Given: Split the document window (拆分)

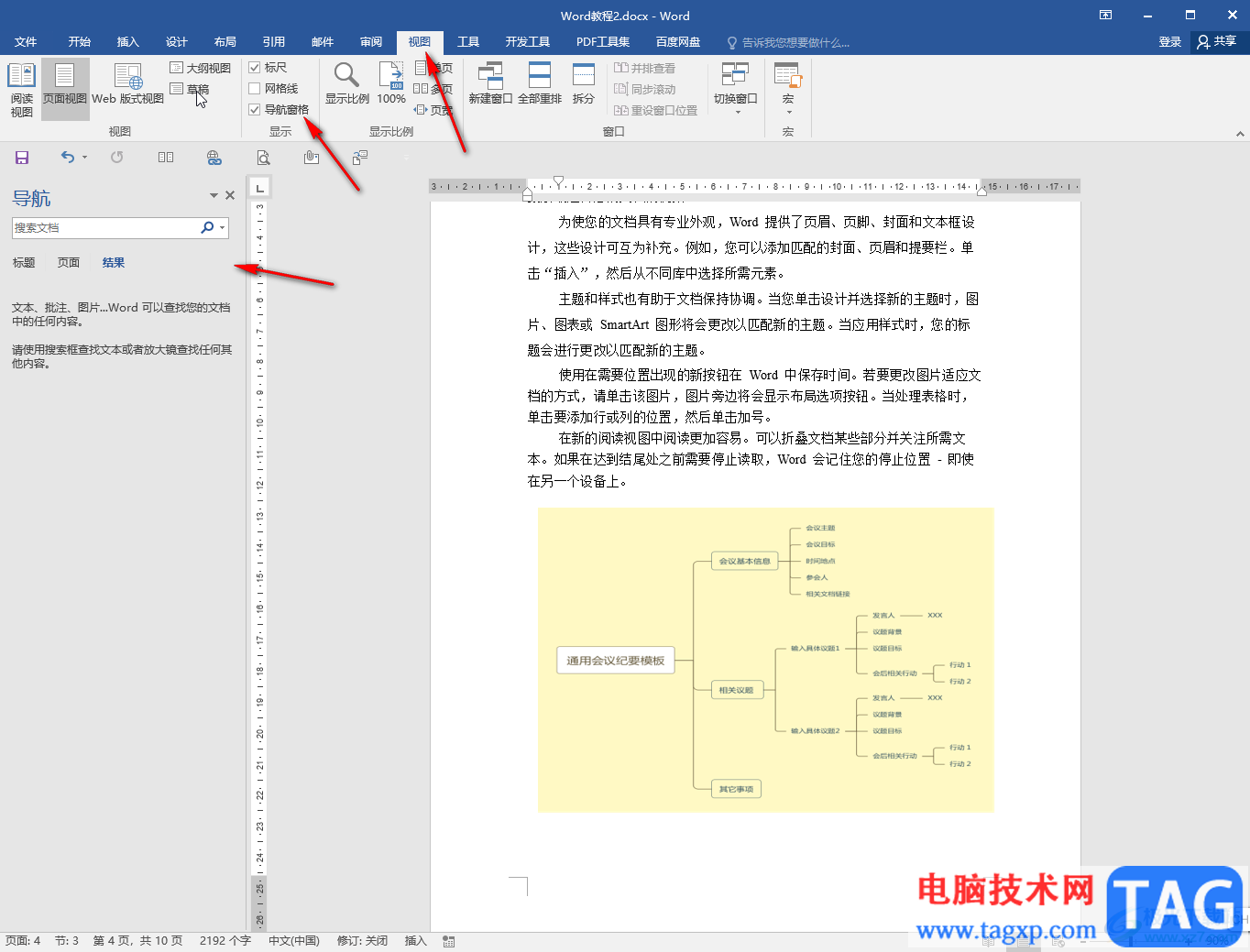Looking at the screenshot, I should tap(584, 84).
